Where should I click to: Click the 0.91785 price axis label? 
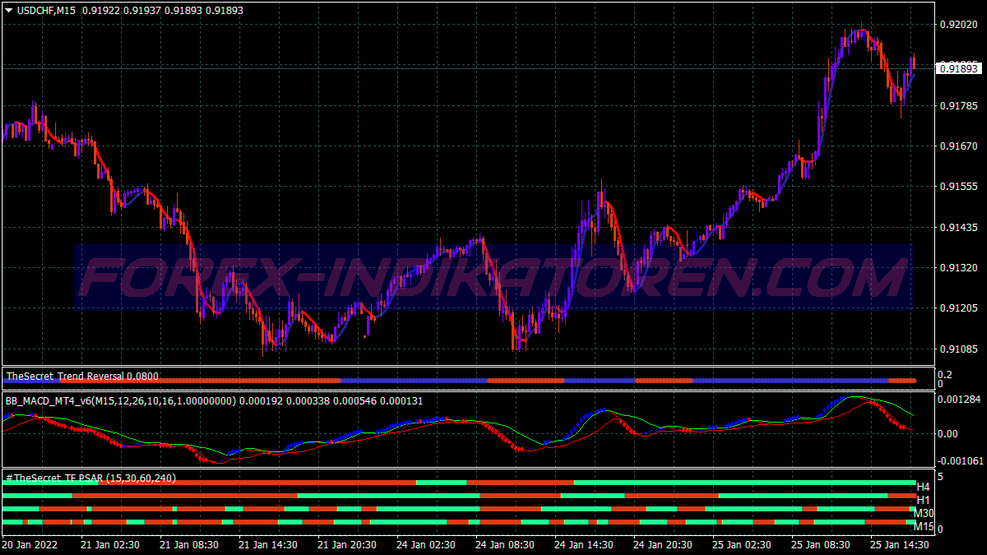[958, 106]
